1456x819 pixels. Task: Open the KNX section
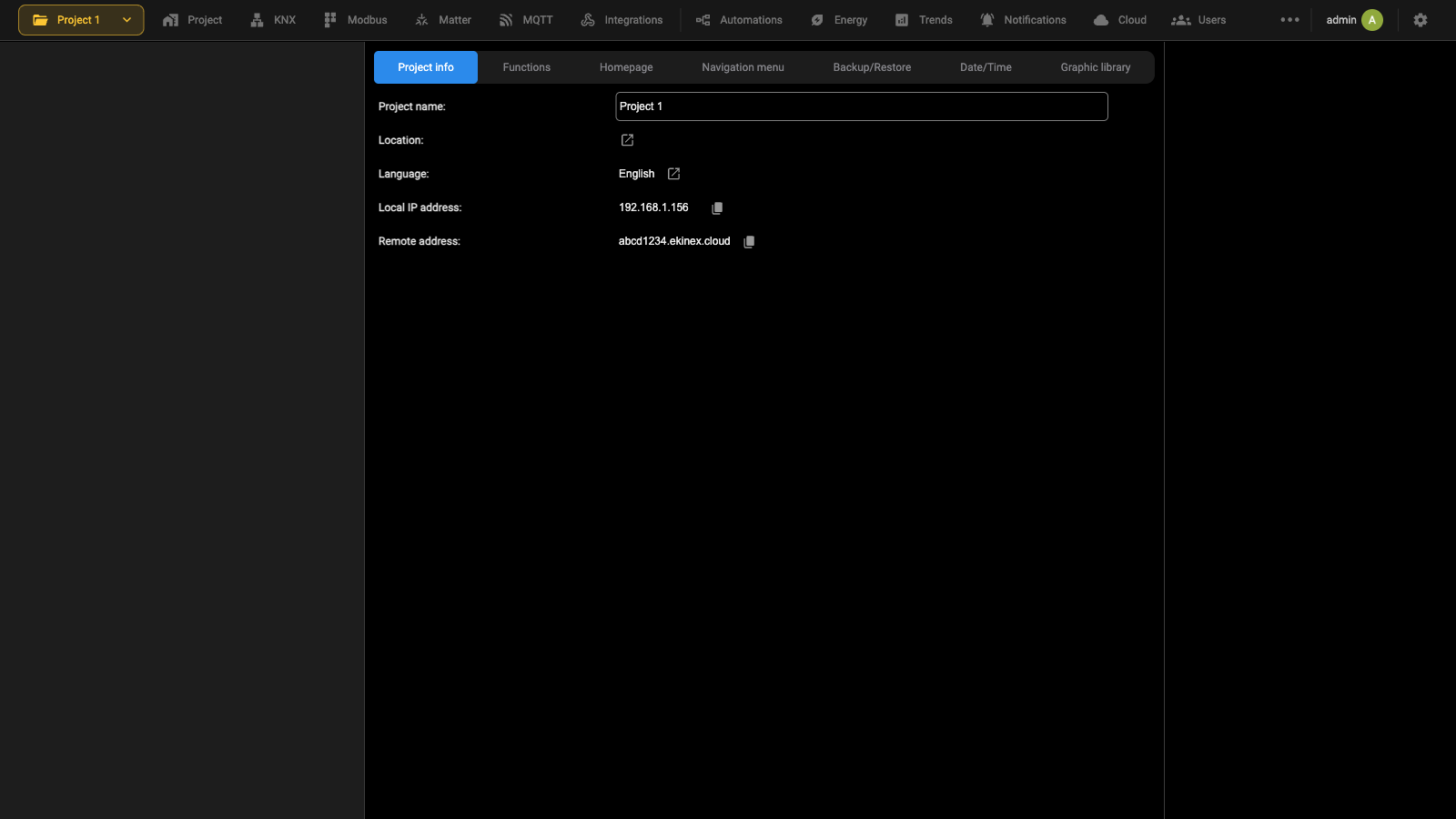tap(273, 20)
